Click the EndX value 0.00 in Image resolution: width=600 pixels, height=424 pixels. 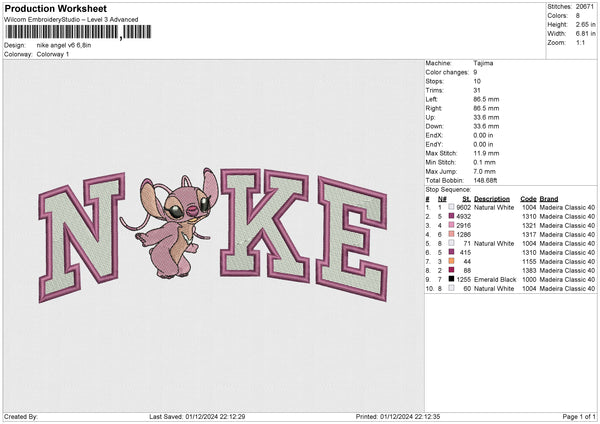click(483, 135)
